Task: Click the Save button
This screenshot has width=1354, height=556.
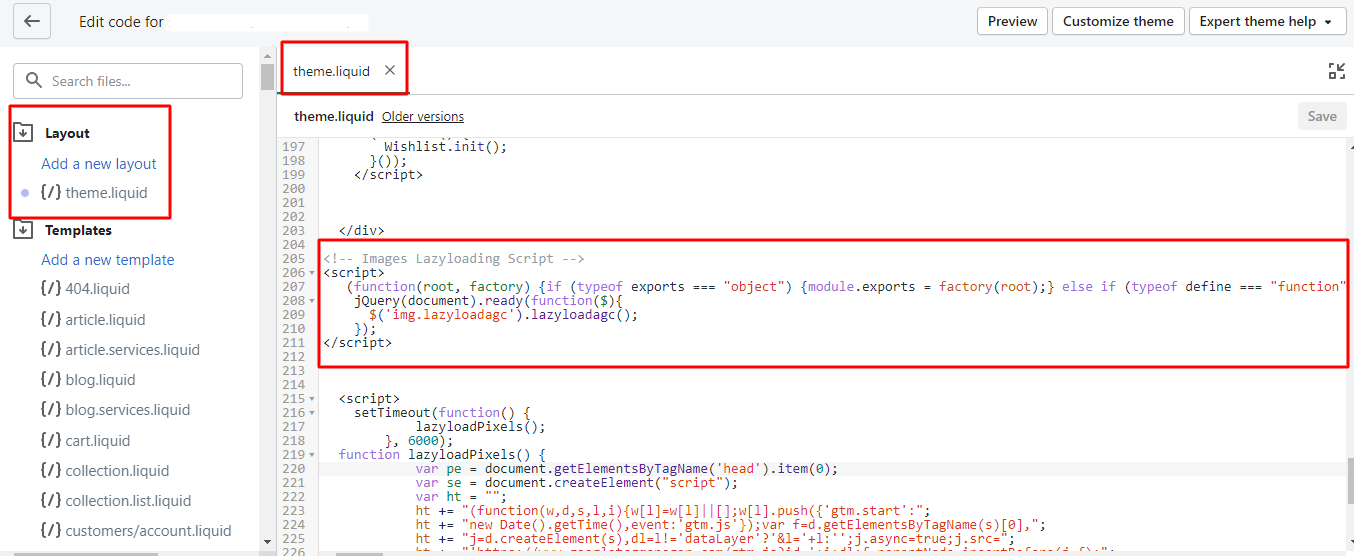Action: point(1321,116)
